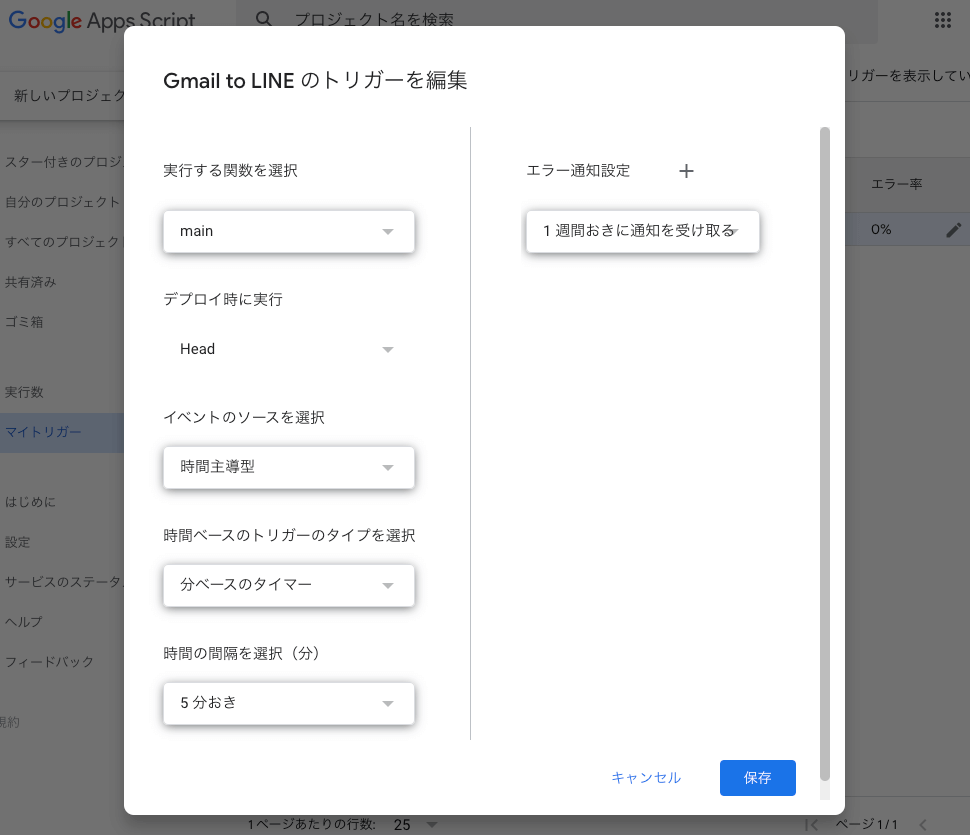Click the pencil edit icon in the trigger row
The height and width of the screenshot is (835, 970).
[955, 229]
